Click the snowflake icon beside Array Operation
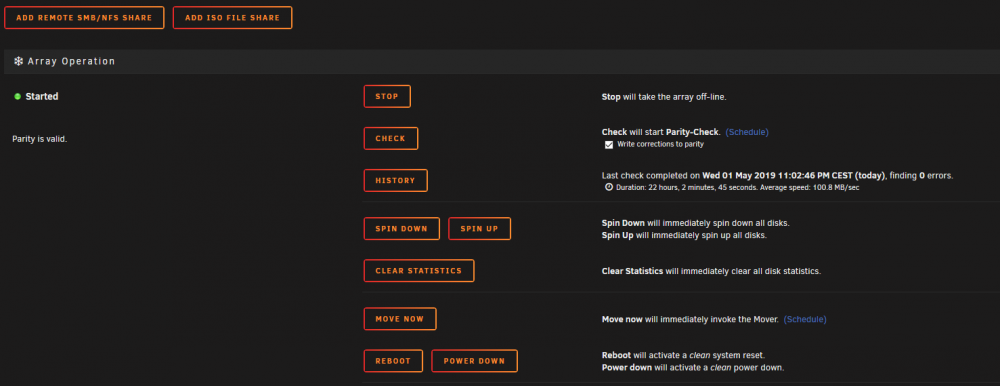1000x386 pixels. [18, 61]
